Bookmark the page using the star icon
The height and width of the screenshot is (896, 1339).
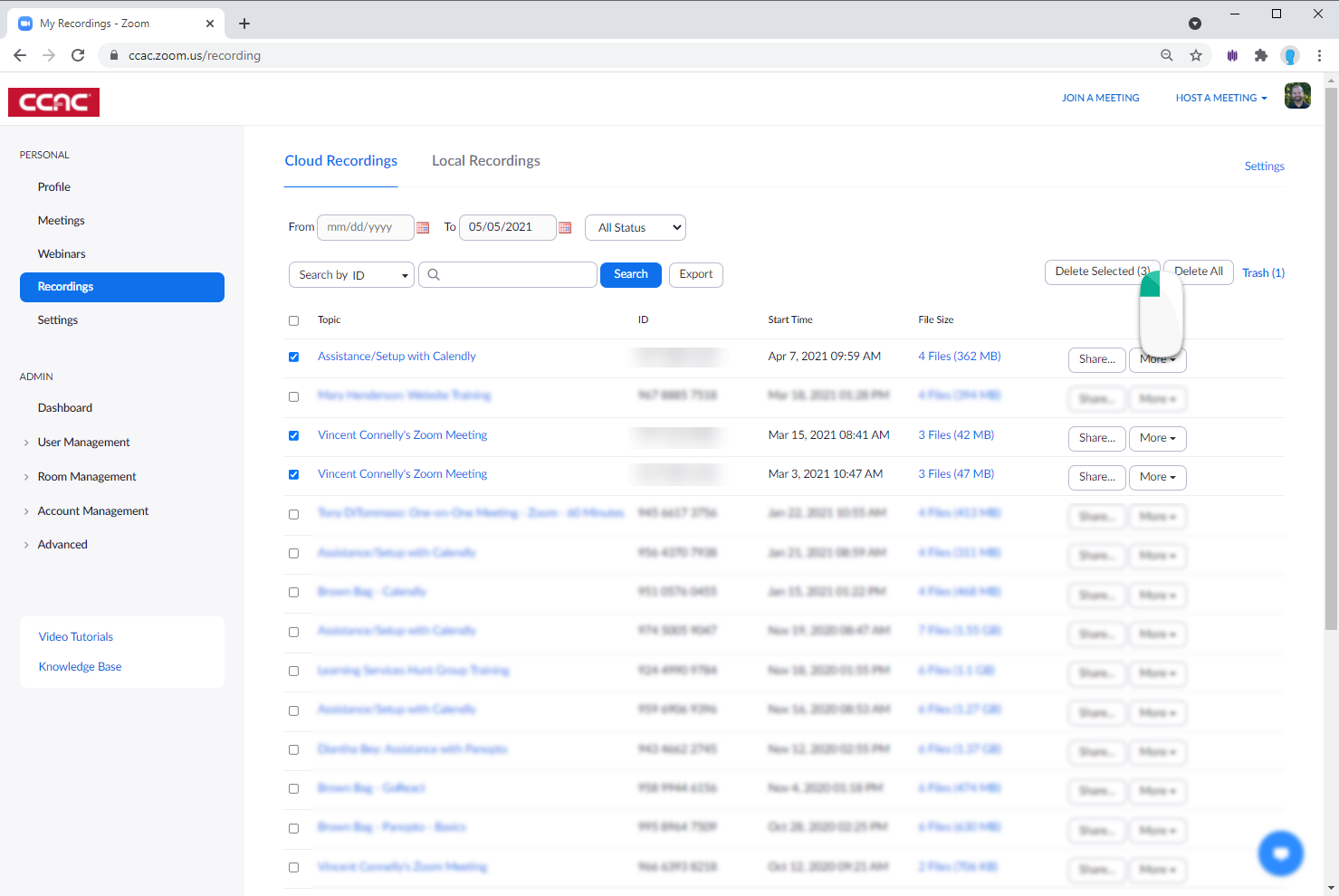(x=1196, y=54)
